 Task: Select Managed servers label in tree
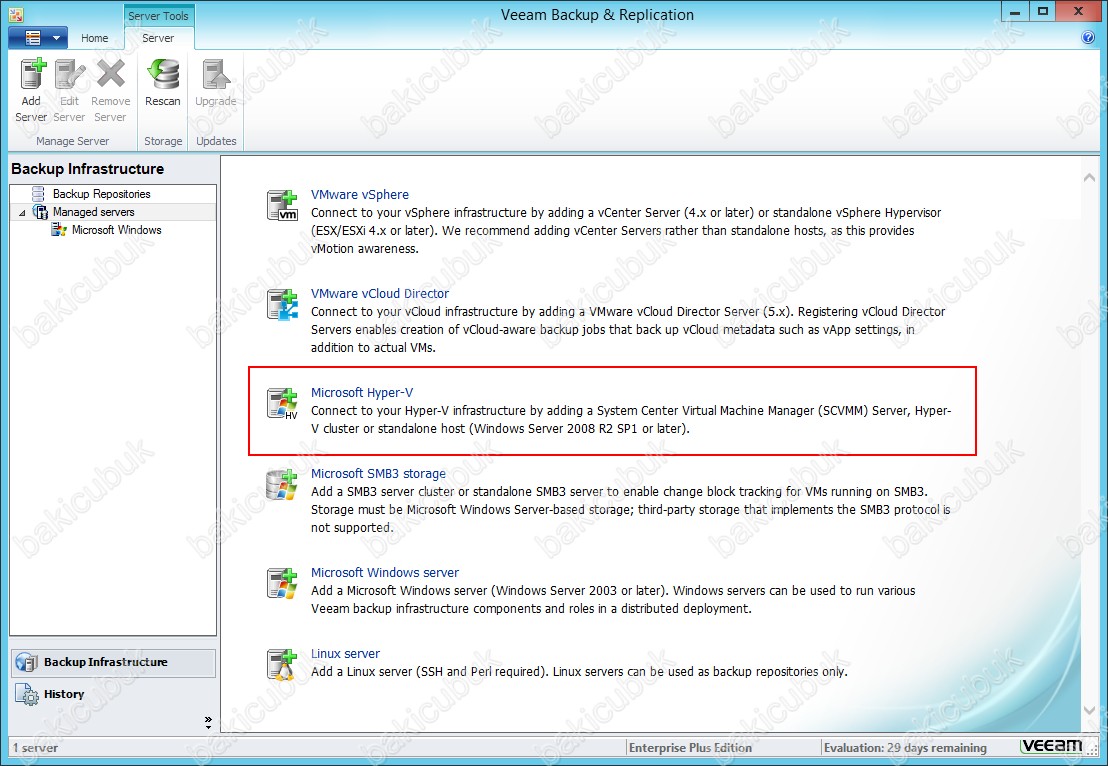93,212
